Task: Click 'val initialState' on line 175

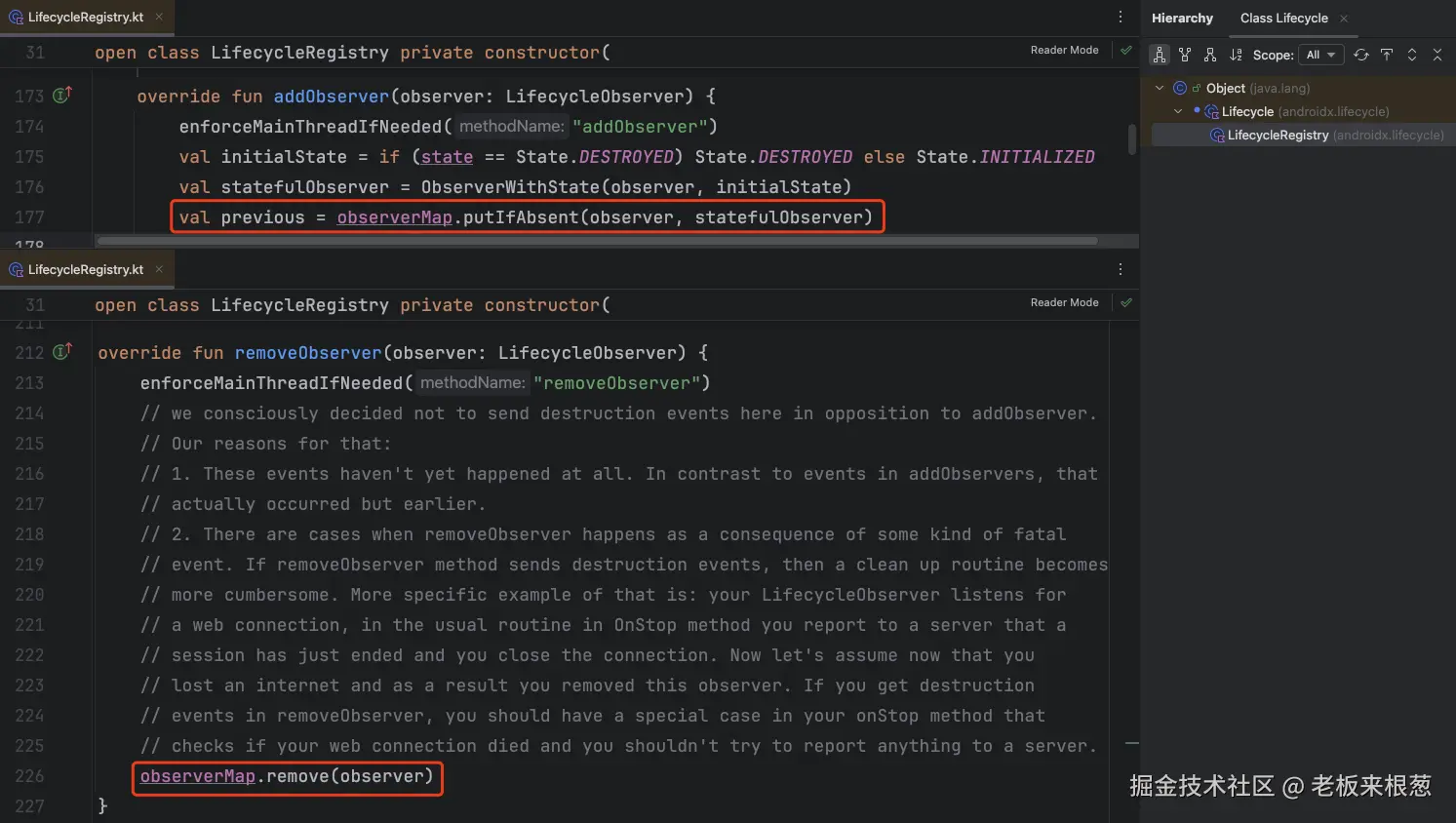Action: tap(262, 156)
